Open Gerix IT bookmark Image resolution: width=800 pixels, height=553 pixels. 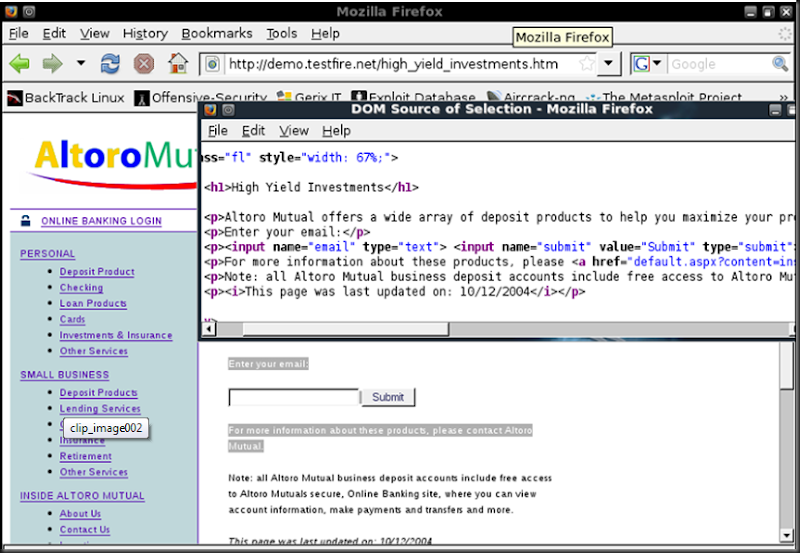(309, 96)
